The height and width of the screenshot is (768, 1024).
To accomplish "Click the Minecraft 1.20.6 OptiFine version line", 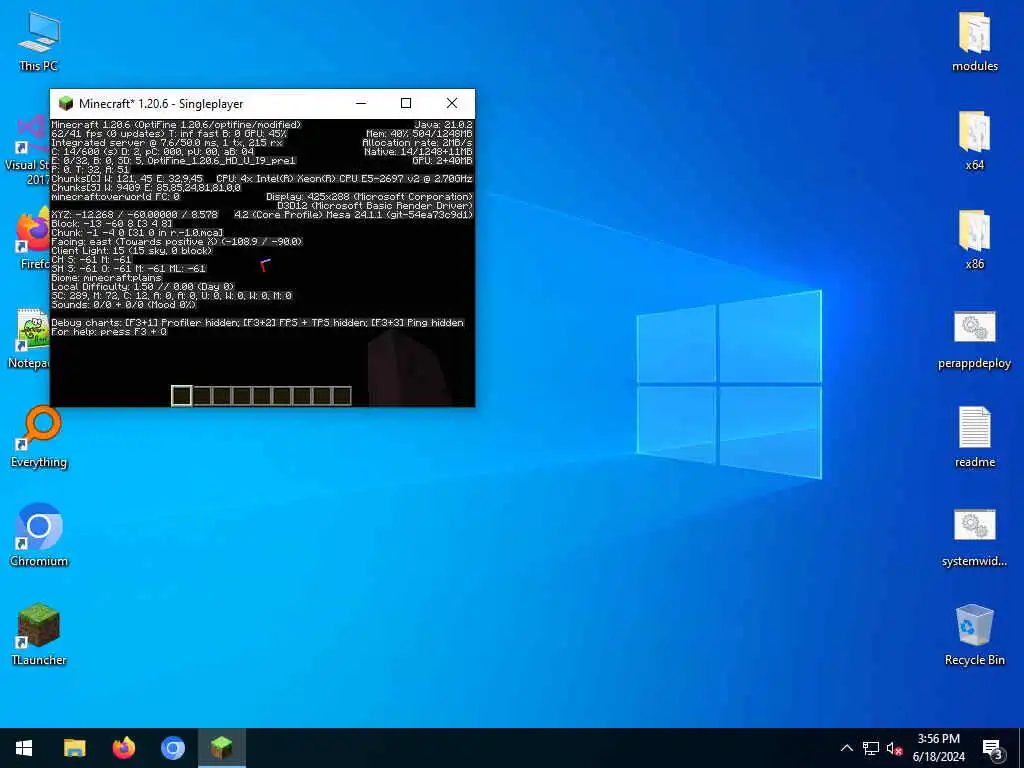I will click(x=176, y=125).
